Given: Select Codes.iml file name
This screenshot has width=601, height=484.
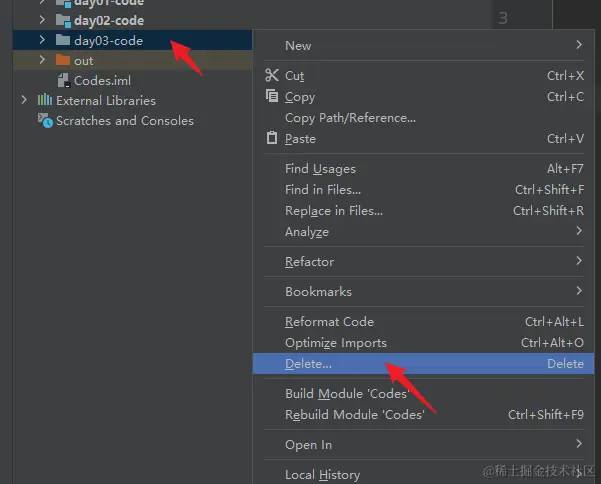Looking at the screenshot, I should coord(102,80).
